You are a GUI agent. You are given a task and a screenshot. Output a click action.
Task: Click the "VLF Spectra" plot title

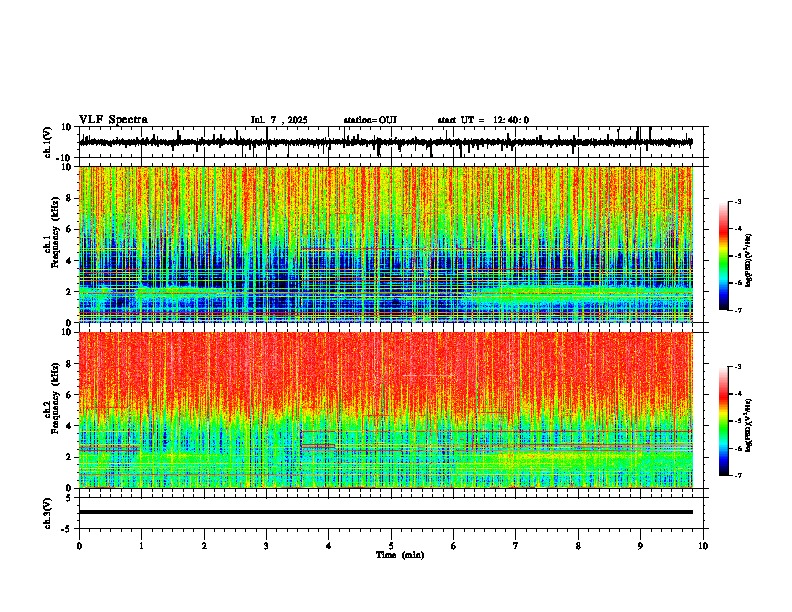pyautogui.click(x=113, y=120)
